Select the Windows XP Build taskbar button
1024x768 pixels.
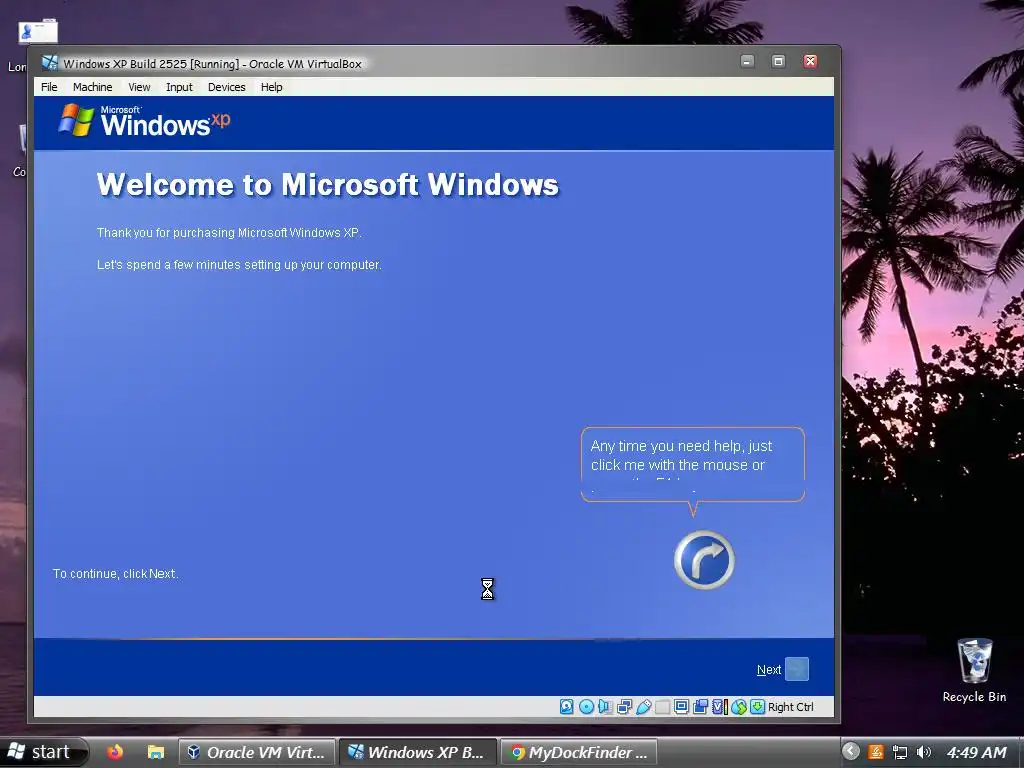click(417, 752)
